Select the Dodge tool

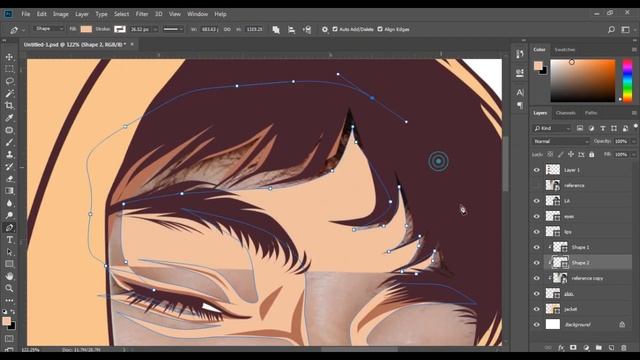tap(9, 215)
